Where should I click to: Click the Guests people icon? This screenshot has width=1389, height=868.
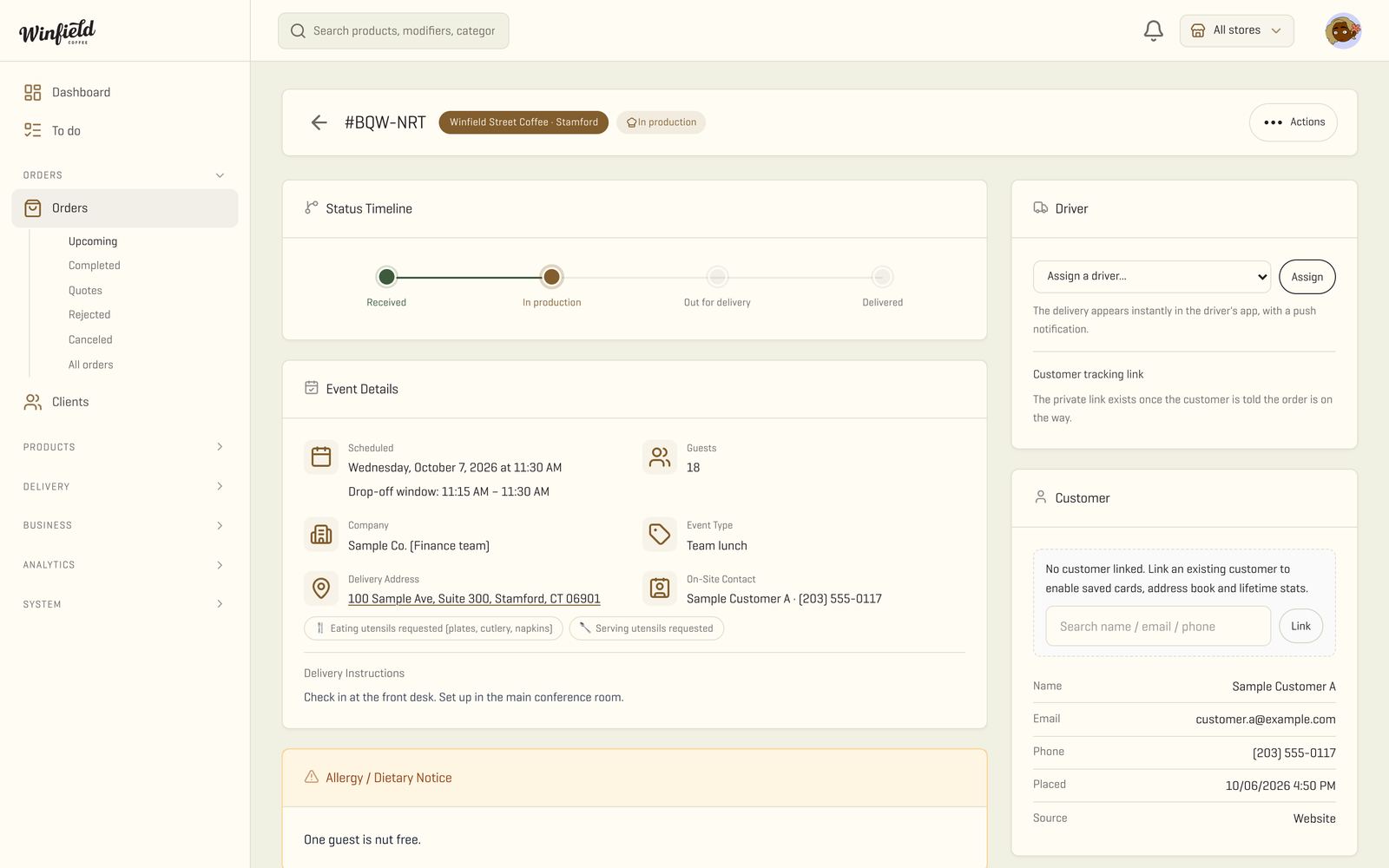point(660,457)
